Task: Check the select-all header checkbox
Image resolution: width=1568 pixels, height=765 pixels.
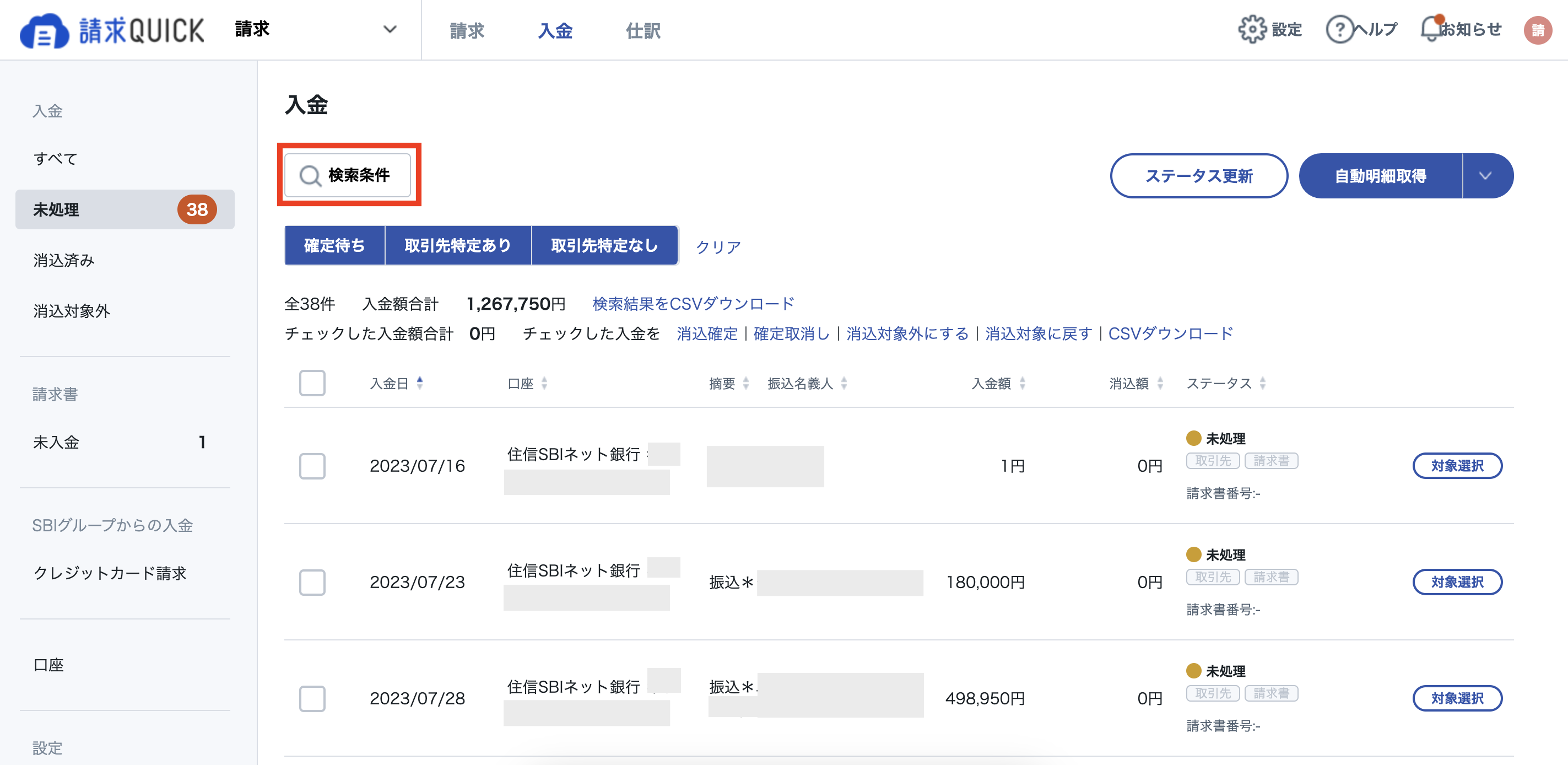Action: click(312, 383)
